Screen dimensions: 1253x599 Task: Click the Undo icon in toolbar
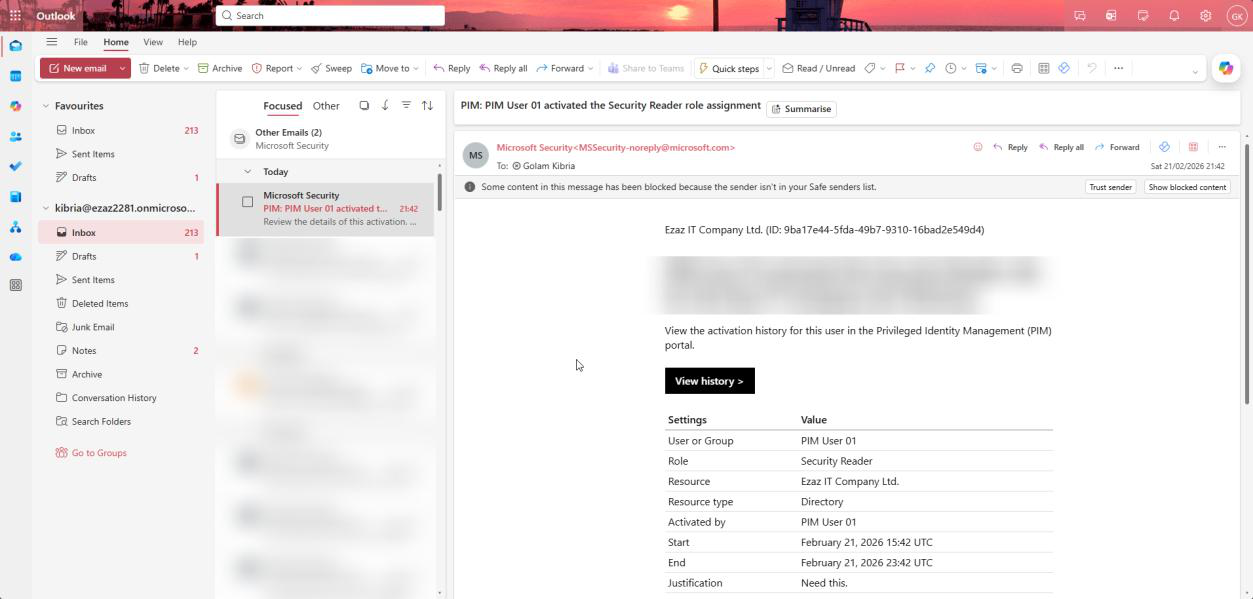pyautogui.click(x=1091, y=68)
